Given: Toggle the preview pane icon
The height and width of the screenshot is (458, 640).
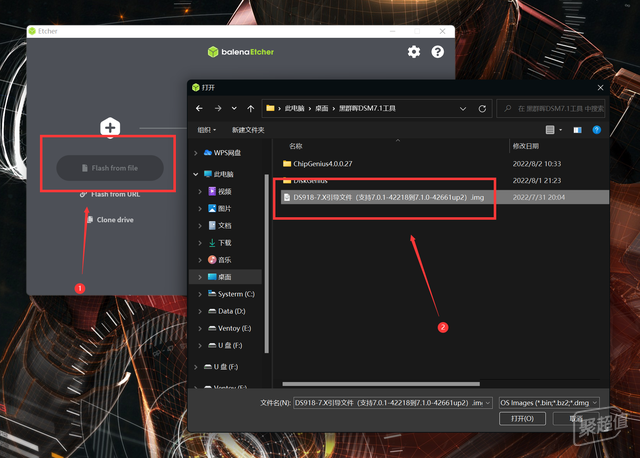Looking at the screenshot, I should pos(577,130).
